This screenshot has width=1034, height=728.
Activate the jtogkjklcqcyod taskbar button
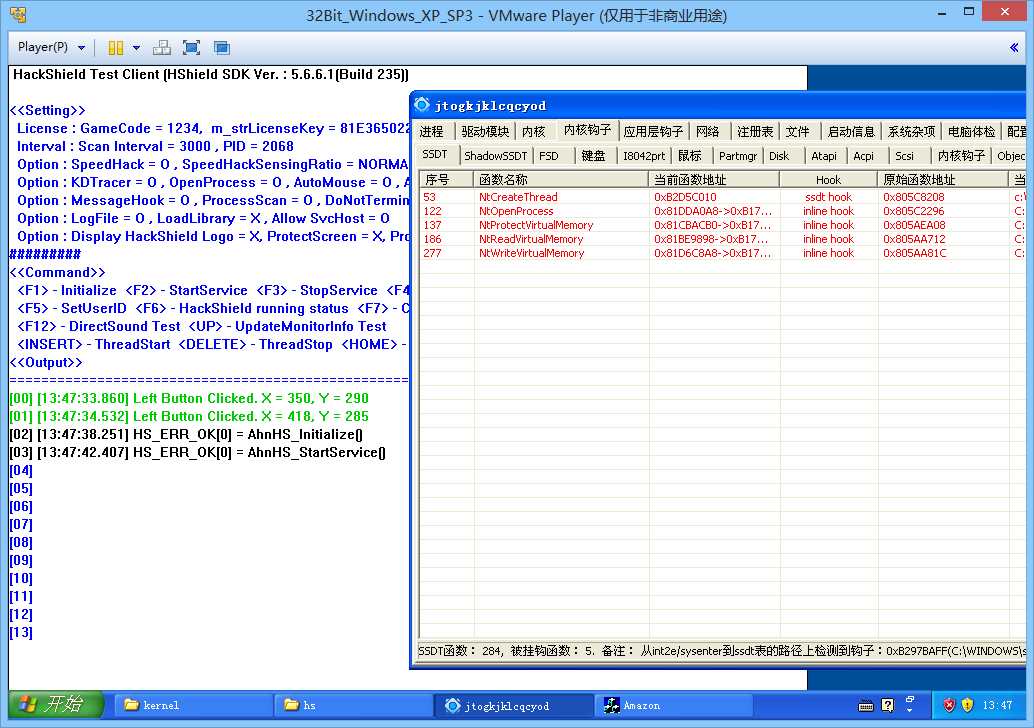[514, 706]
